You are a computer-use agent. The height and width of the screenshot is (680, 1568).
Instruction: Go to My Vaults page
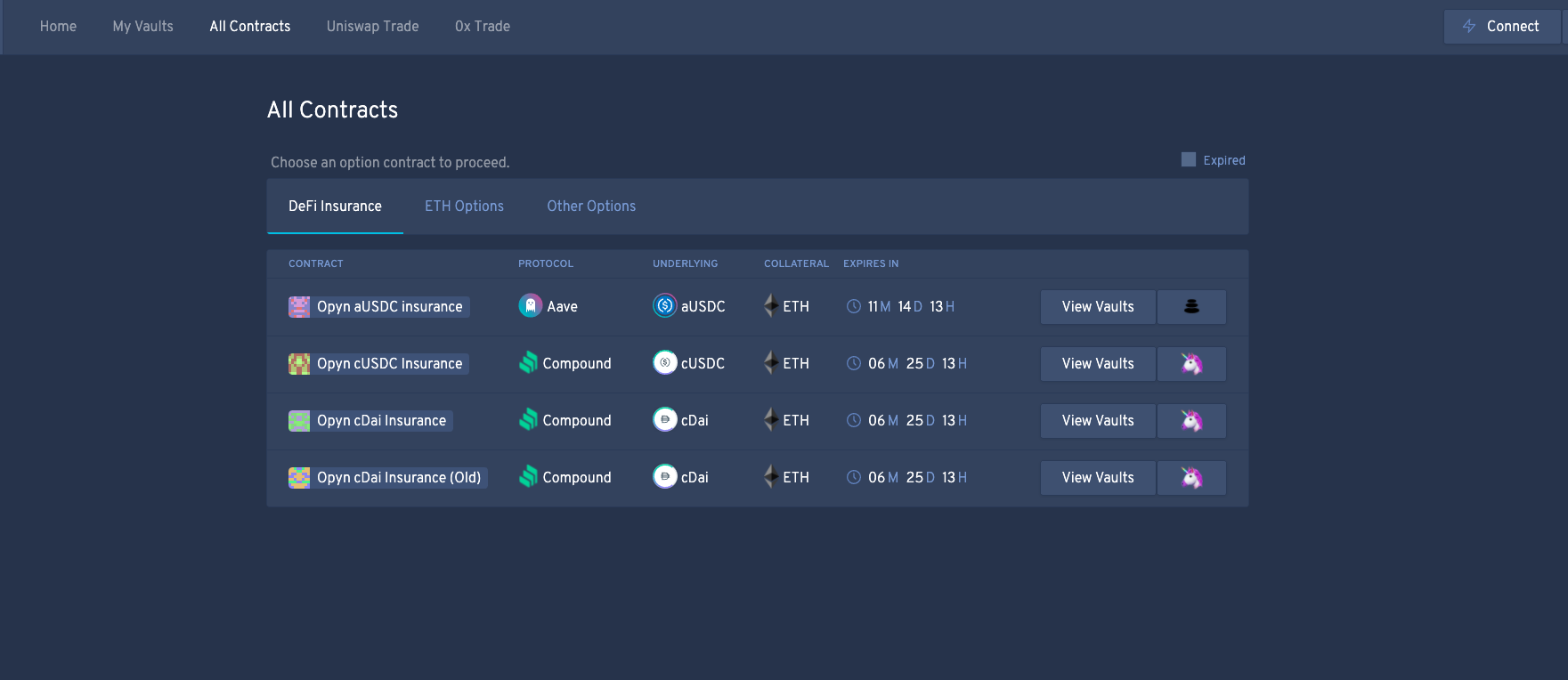(x=142, y=27)
